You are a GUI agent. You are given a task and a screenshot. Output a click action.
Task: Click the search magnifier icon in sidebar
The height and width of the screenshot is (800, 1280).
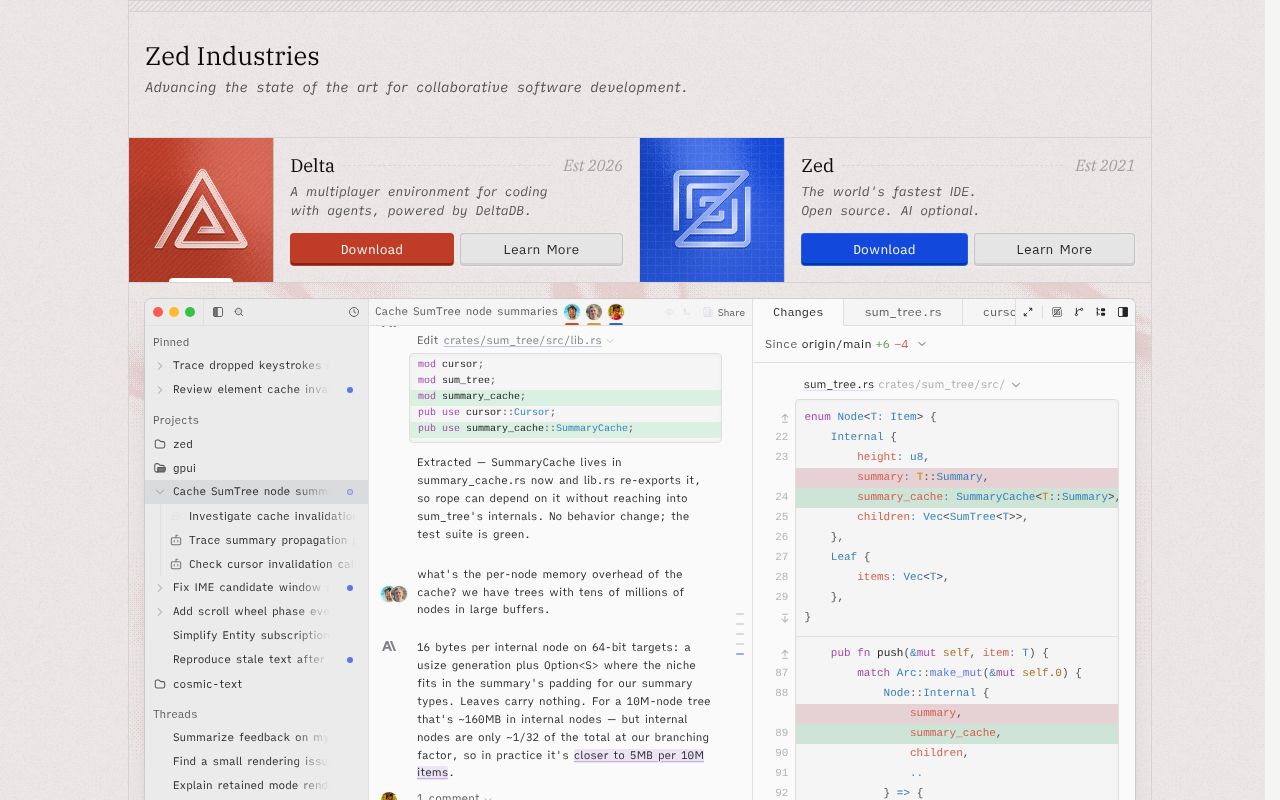pyautogui.click(x=239, y=312)
